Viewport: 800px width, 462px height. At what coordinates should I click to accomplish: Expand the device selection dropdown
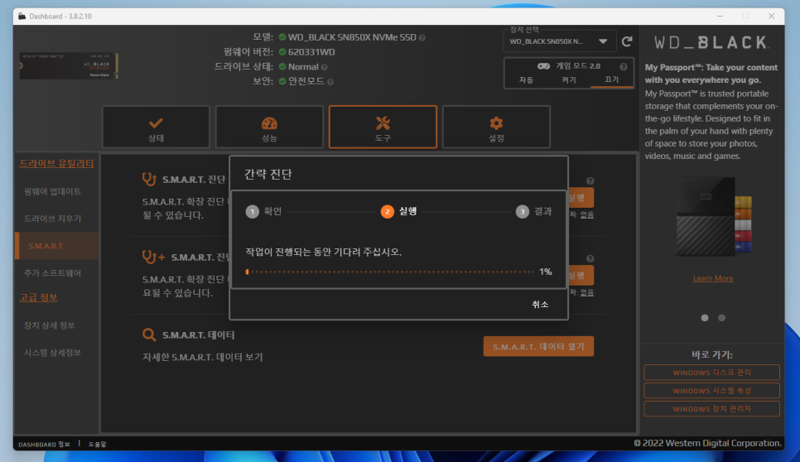[x=559, y=41]
